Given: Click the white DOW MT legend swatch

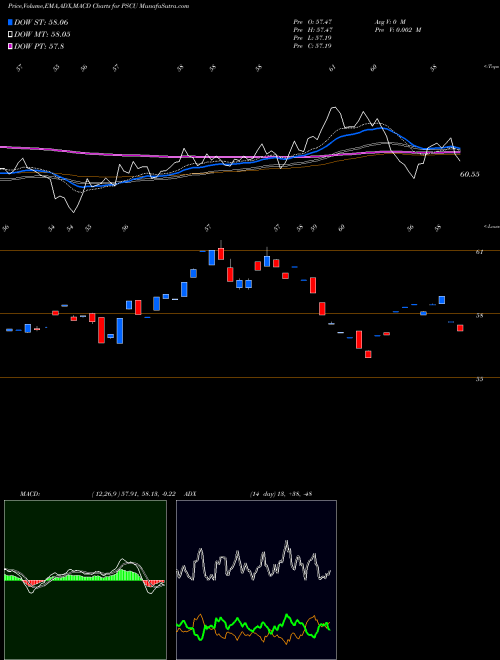Looking at the screenshot, I should 11,35.
